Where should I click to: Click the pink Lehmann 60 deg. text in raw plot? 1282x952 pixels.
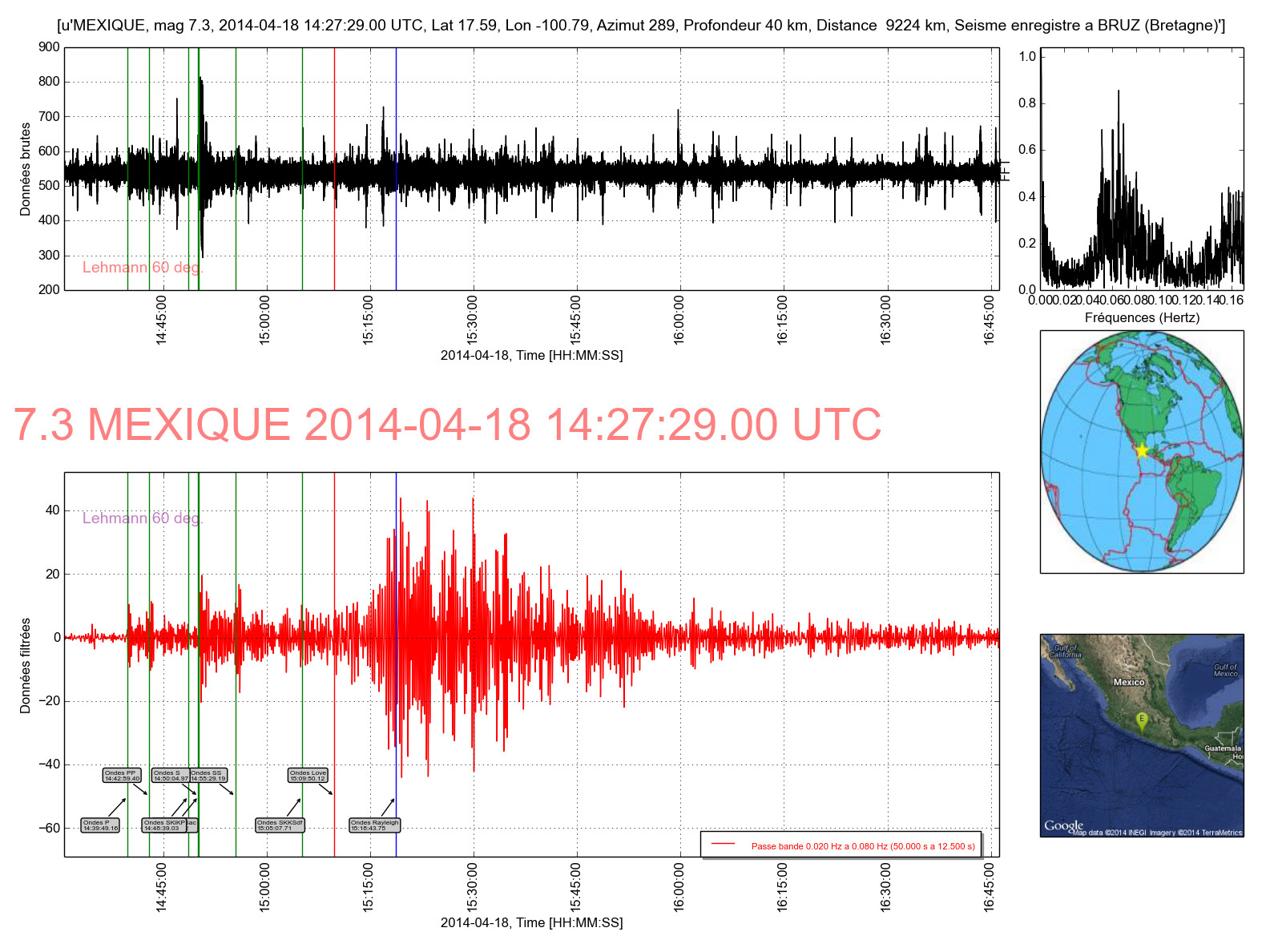click(x=143, y=268)
